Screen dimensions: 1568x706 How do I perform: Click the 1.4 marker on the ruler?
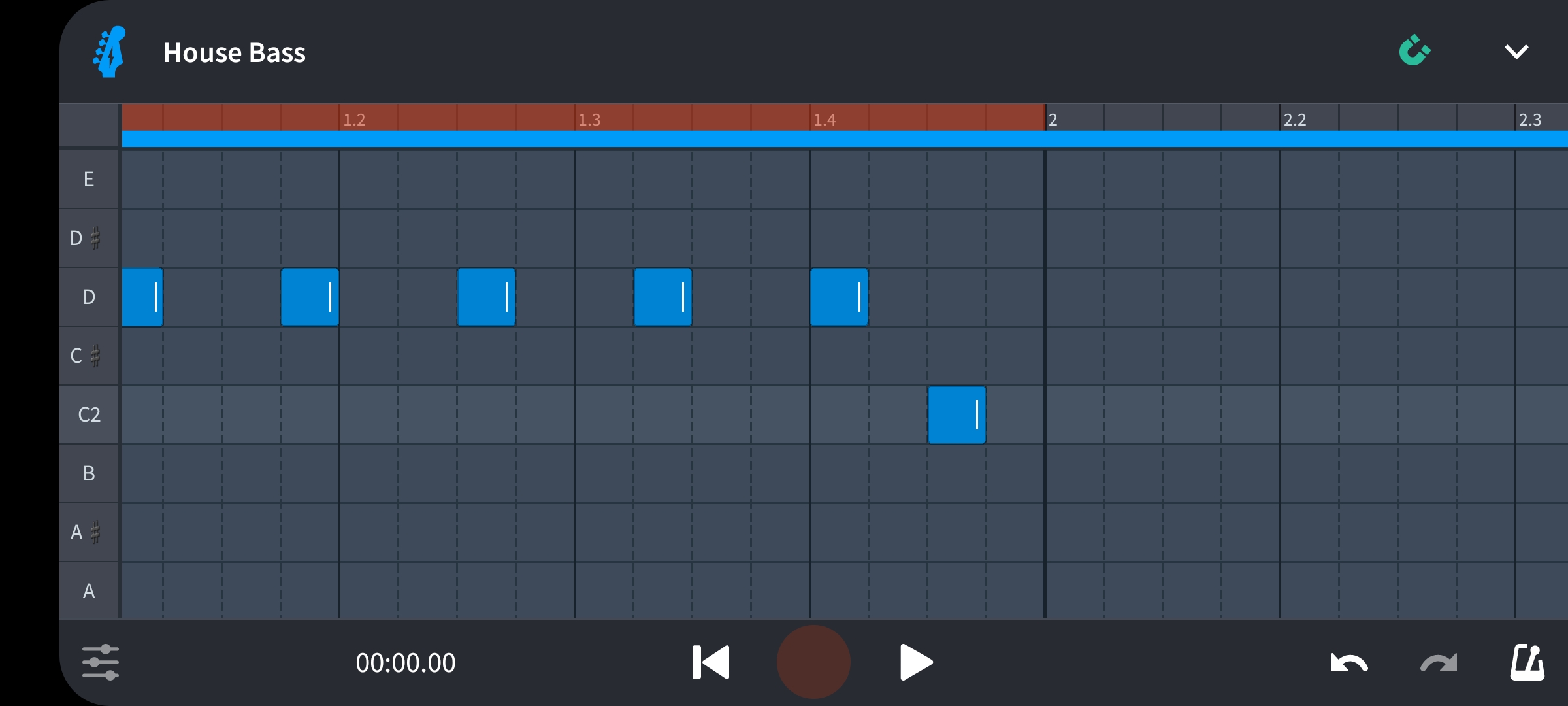(825, 120)
